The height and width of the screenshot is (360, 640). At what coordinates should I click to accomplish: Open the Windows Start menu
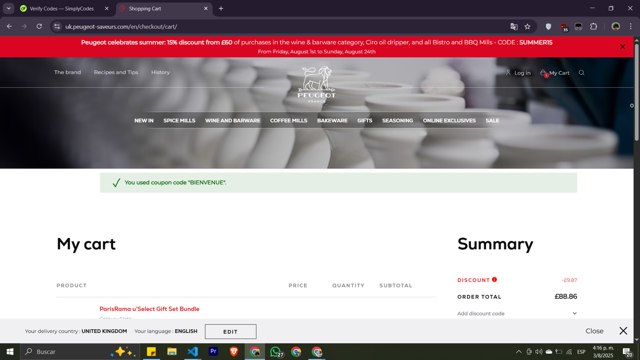pos(10,351)
